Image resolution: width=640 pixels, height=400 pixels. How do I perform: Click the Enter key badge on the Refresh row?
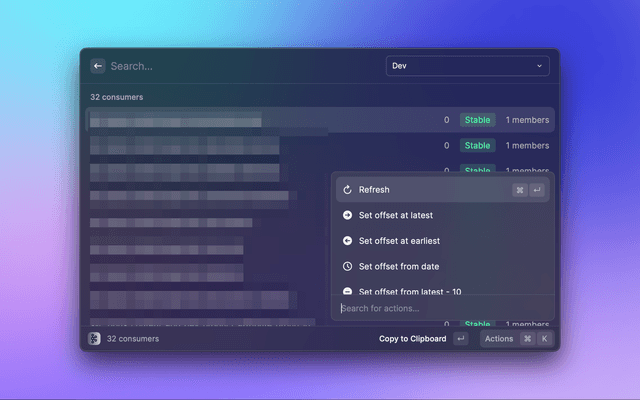click(537, 189)
